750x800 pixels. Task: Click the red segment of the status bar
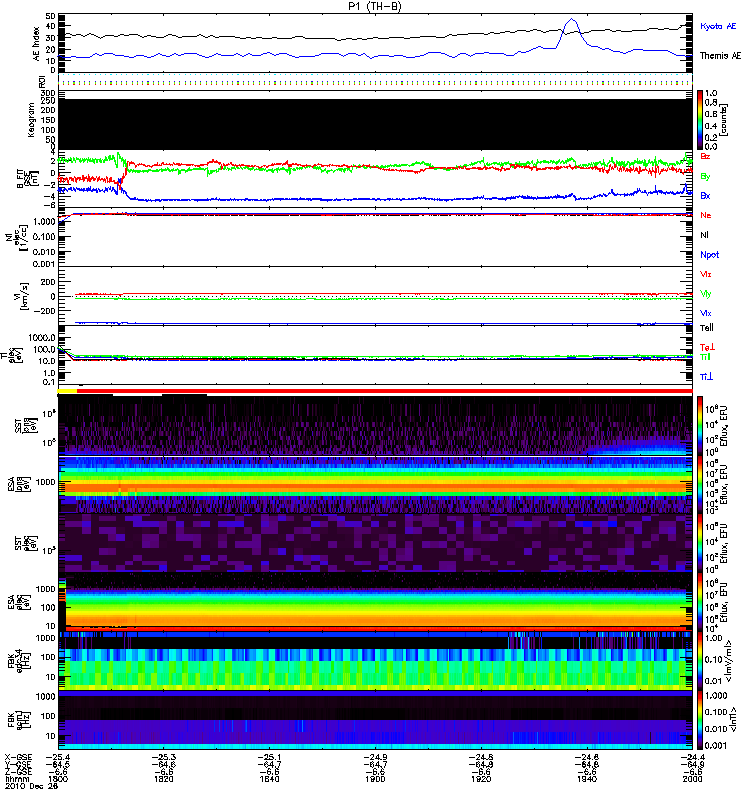coord(385,391)
